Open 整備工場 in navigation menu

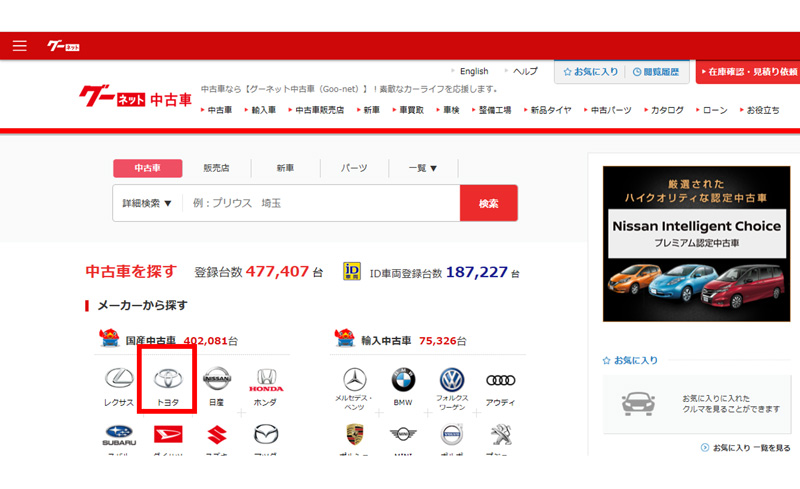tap(495, 110)
